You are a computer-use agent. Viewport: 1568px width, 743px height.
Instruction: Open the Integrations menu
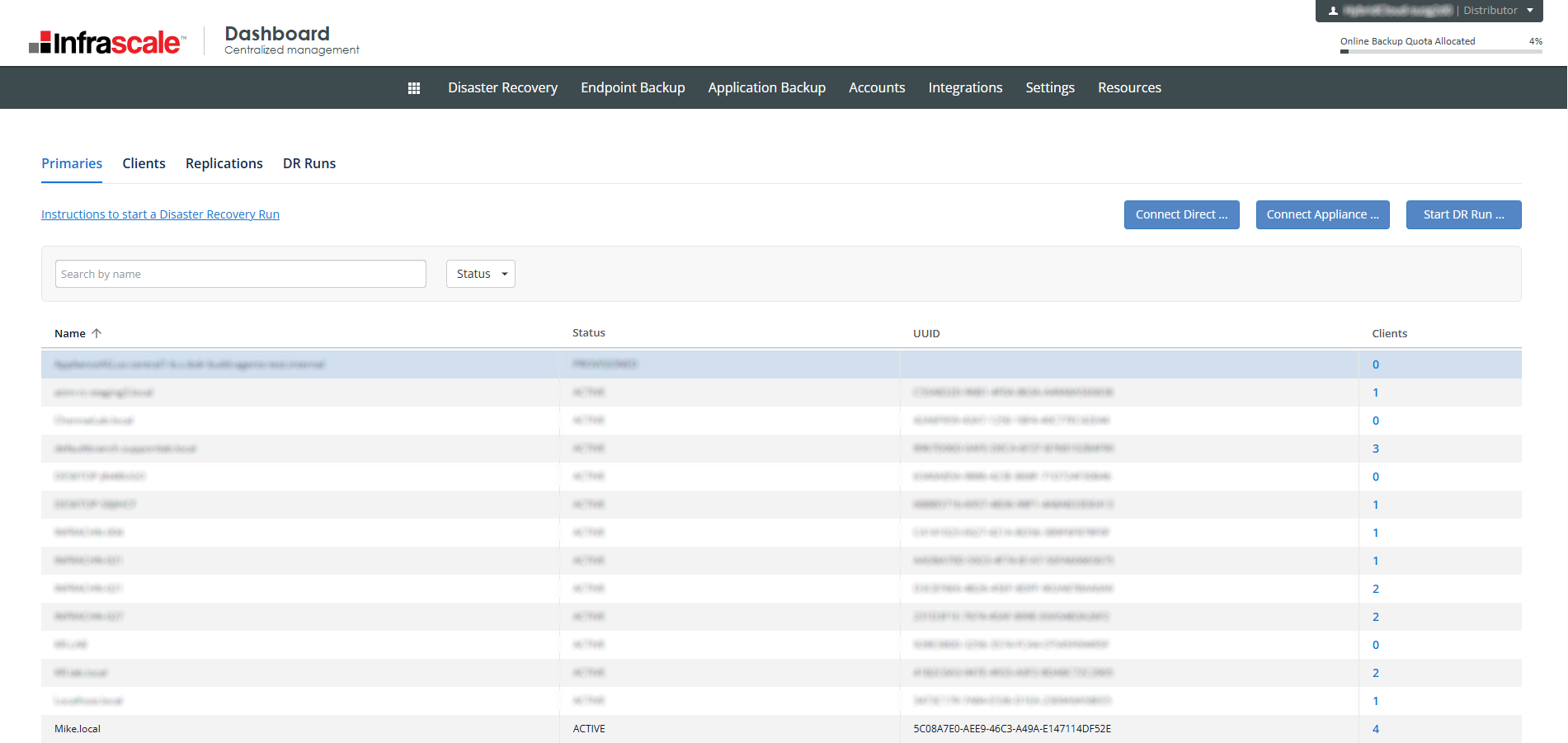[965, 87]
